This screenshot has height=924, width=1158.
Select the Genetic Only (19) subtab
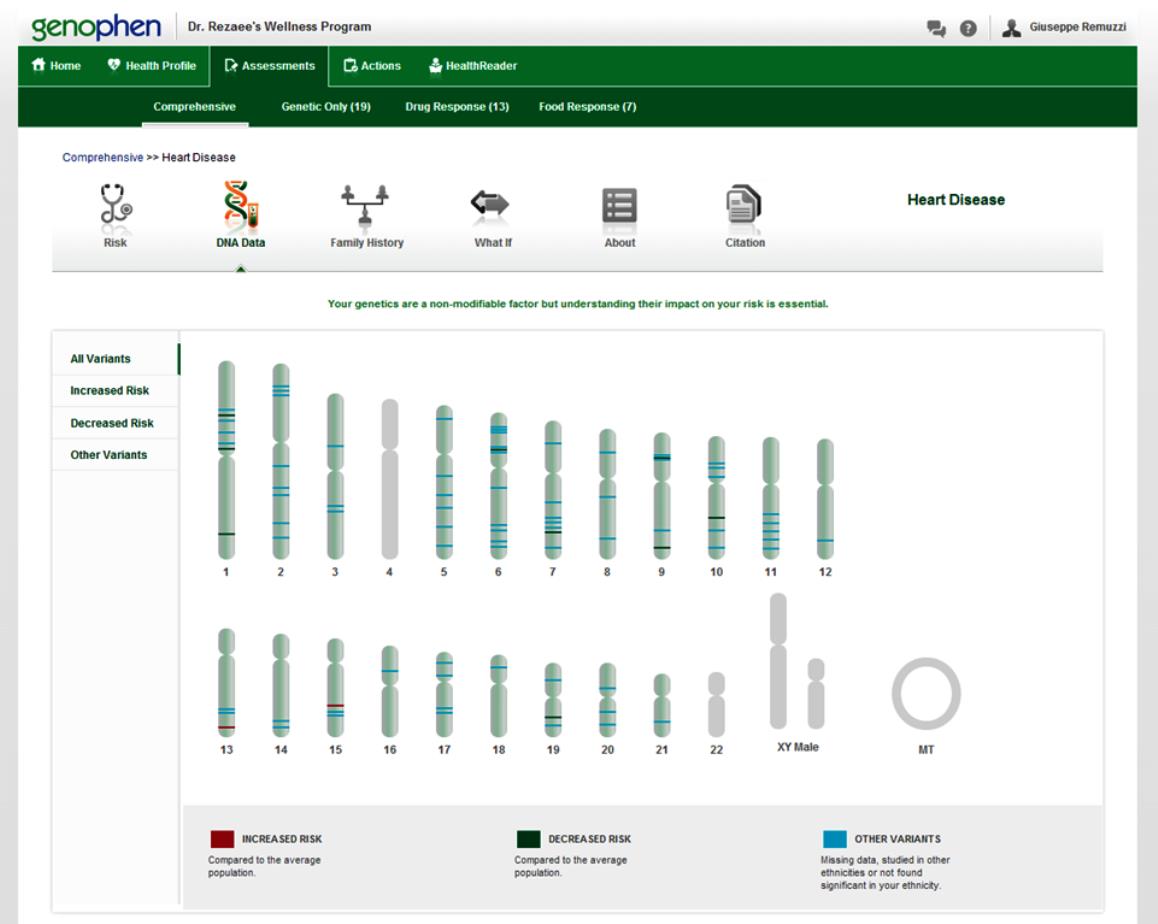[x=326, y=107]
